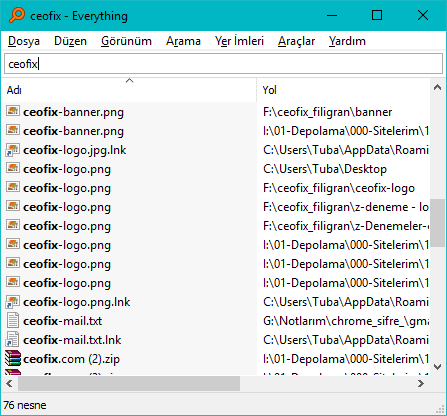The height and width of the screenshot is (416, 447).
Task: Select the image icon of ceofix-logo.png on Desktop
Action: (x=13, y=168)
